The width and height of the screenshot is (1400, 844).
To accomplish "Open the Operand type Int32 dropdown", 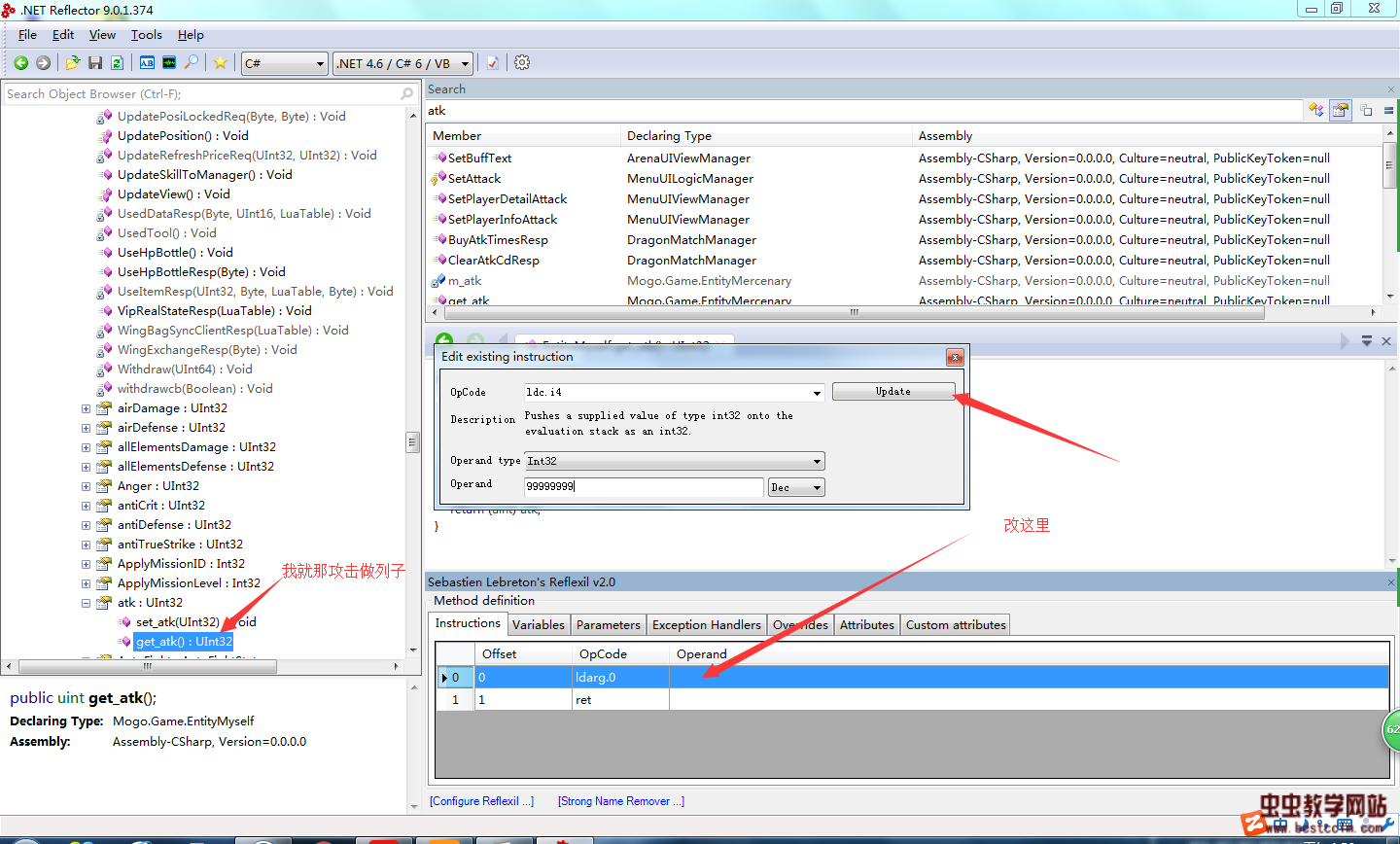I will 817,461.
